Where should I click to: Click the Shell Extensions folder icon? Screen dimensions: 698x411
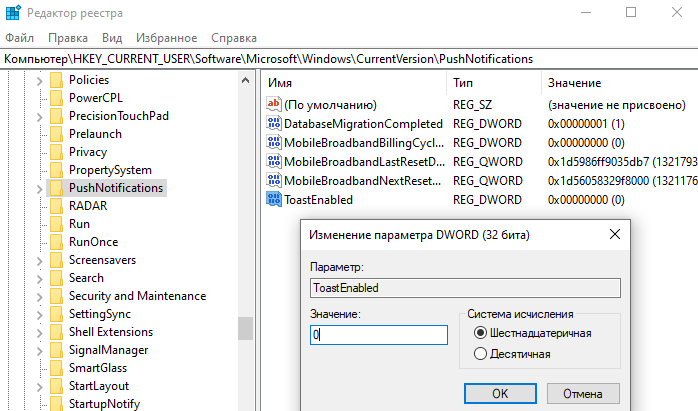tap(57, 332)
